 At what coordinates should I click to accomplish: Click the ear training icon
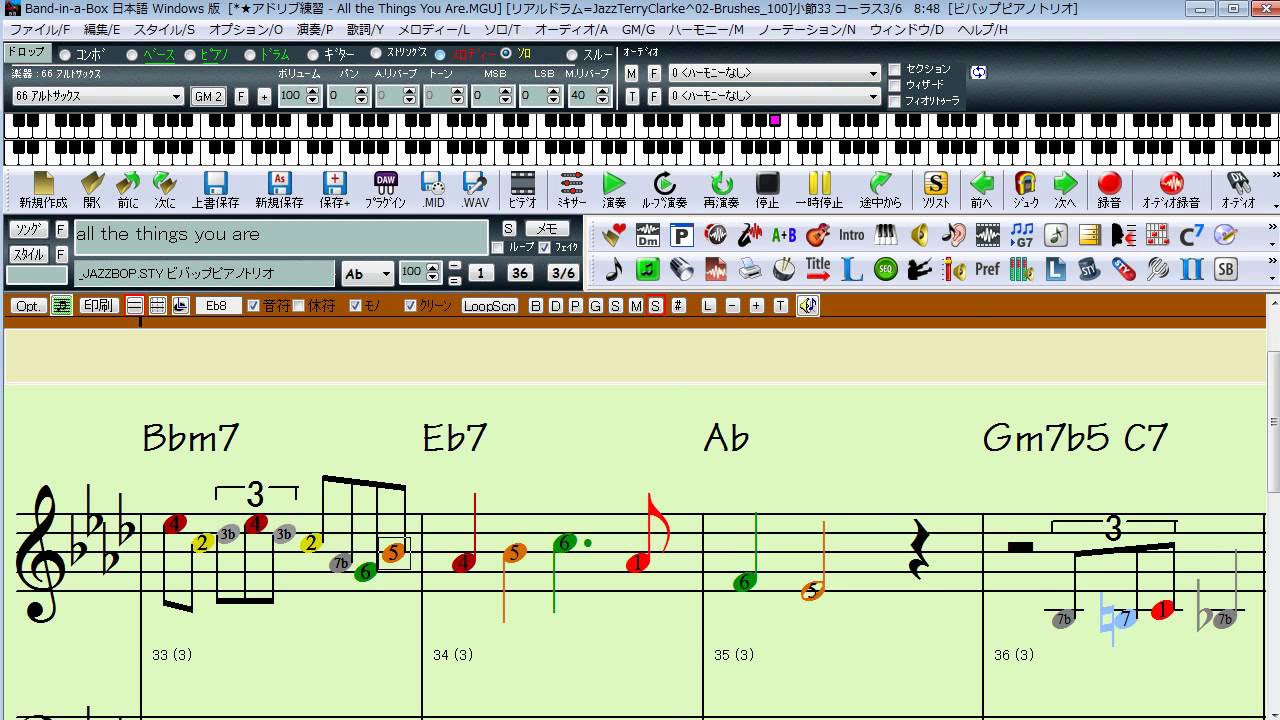tap(954, 235)
